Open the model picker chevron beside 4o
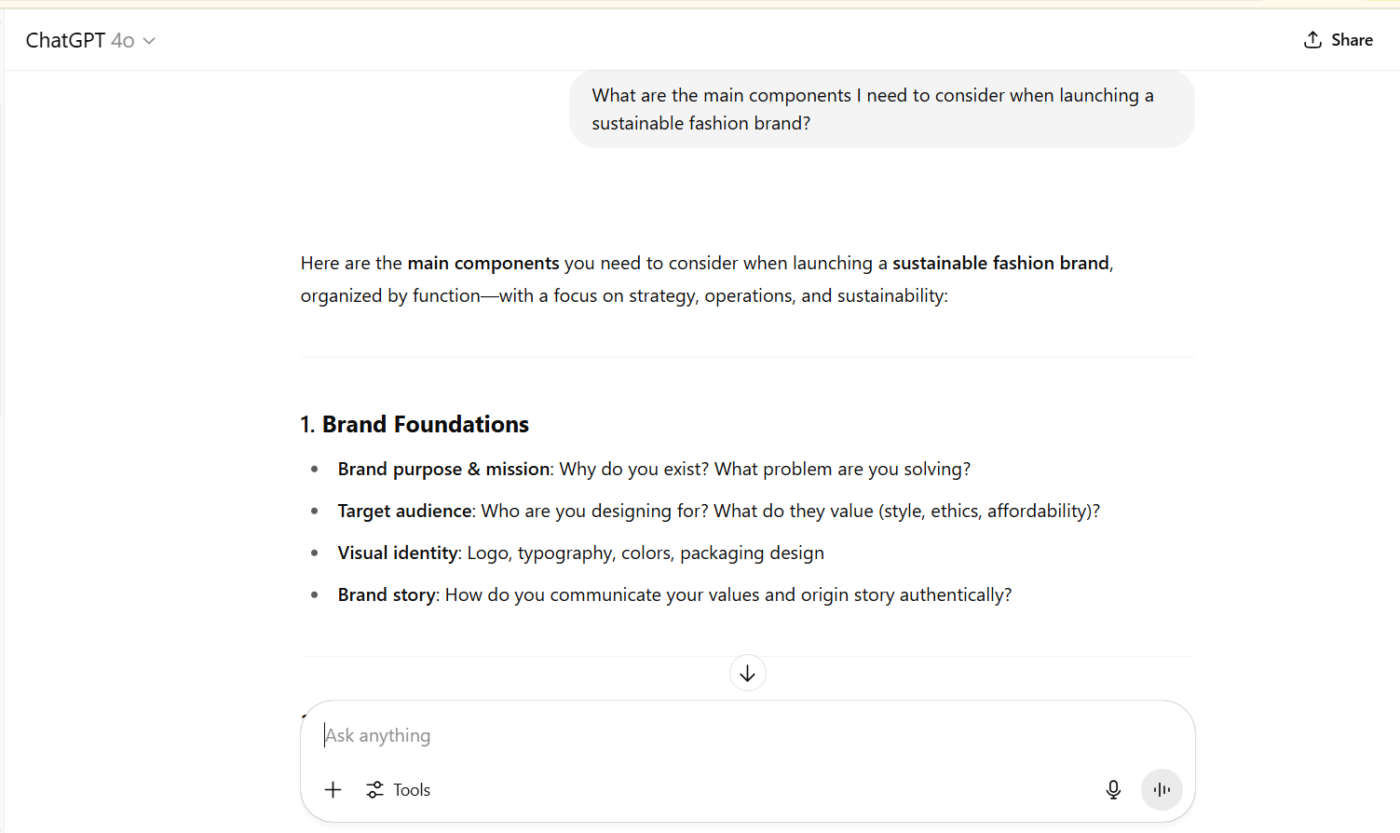 [x=149, y=40]
